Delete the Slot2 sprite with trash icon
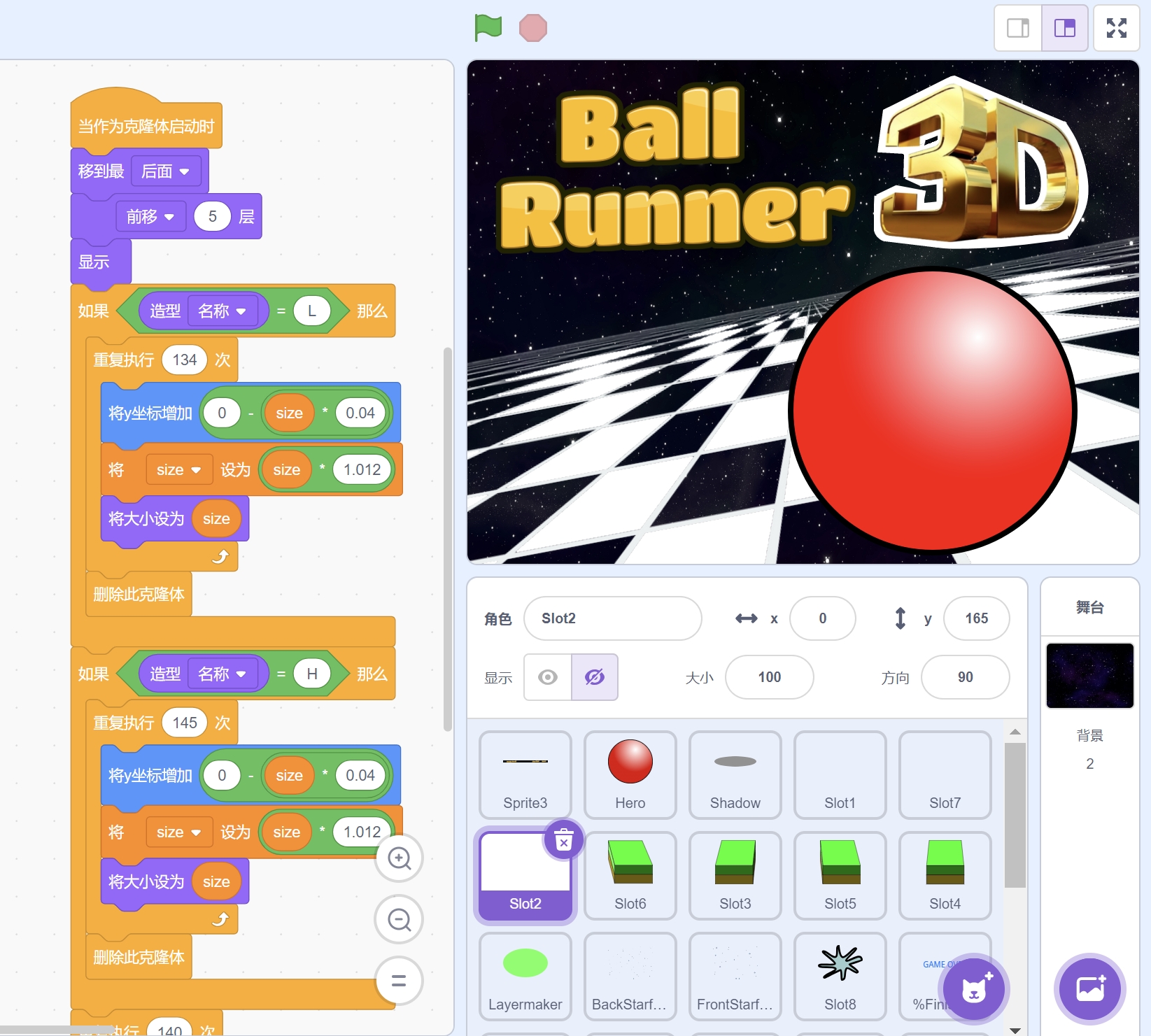The height and width of the screenshot is (1036, 1151). (x=563, y=839)
